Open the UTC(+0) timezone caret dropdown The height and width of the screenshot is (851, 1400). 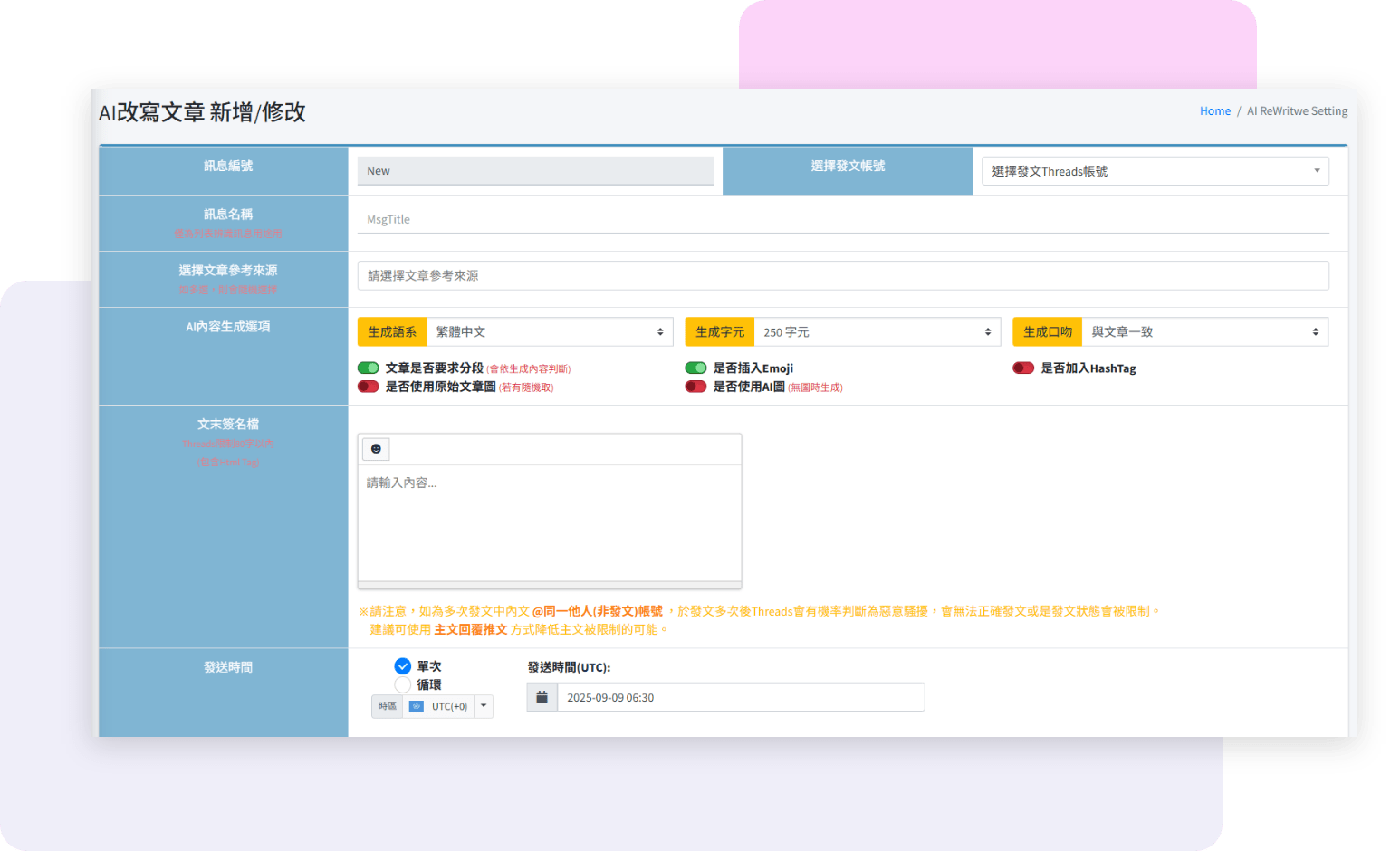(484, 706)
